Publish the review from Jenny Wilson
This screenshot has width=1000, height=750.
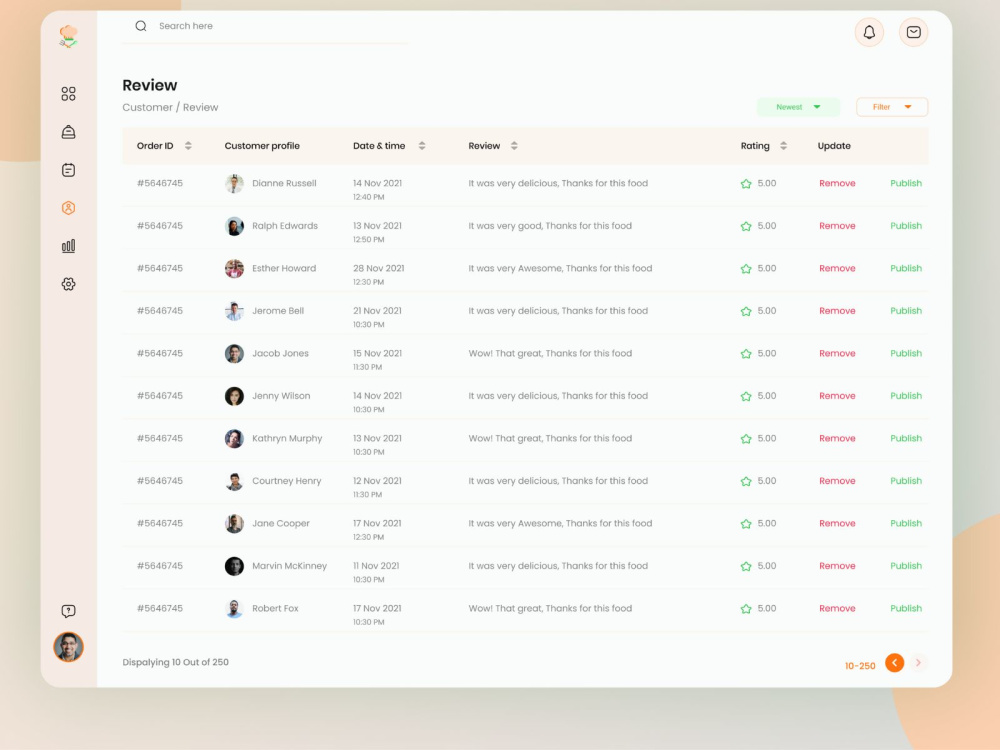[905, 395]
